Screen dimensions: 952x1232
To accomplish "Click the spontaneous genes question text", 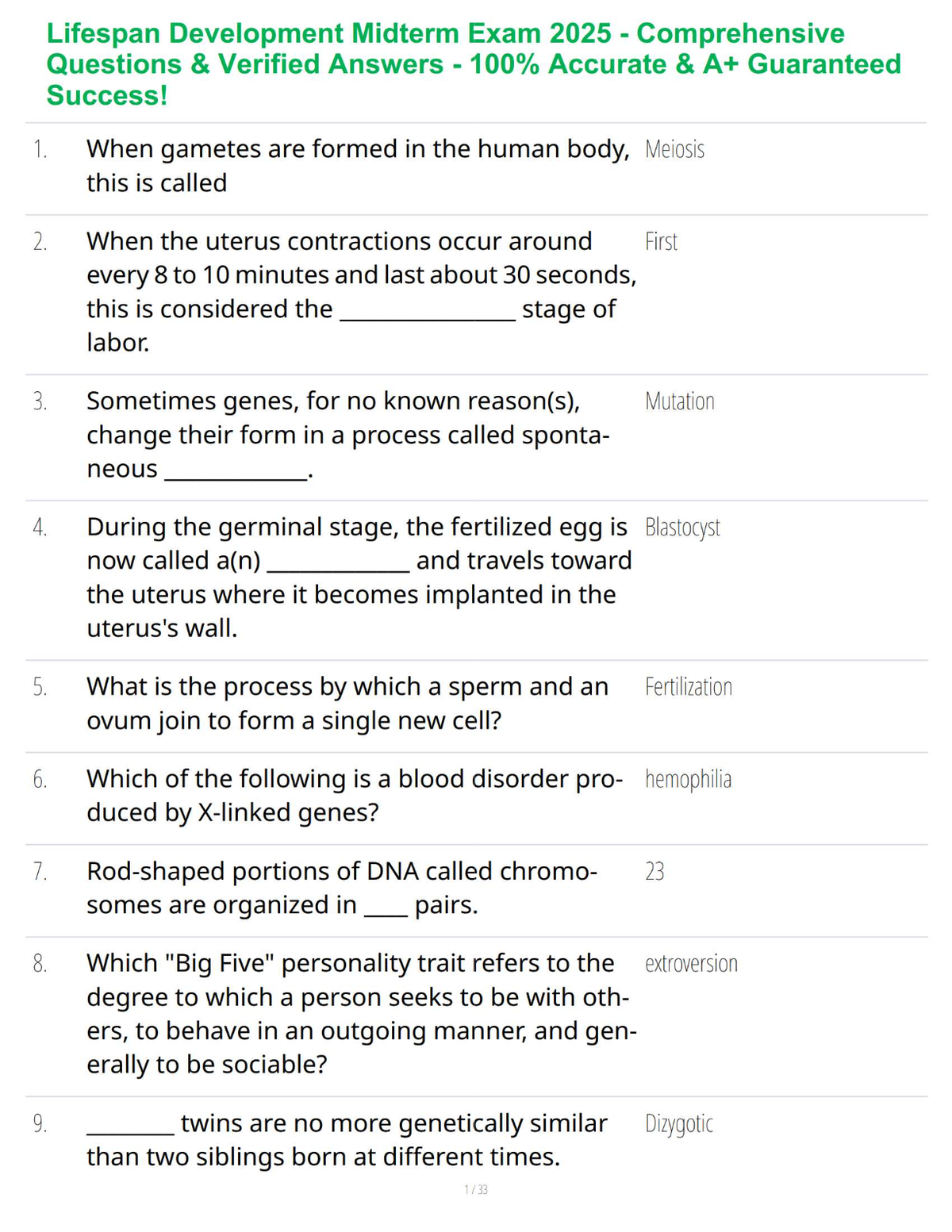I will tap(348, 435).
